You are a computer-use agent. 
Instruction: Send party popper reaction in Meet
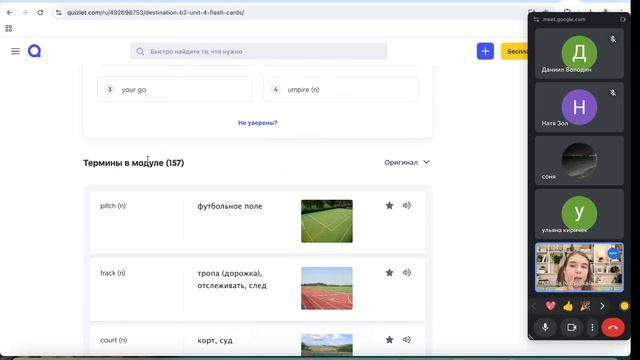click(585, 306)
